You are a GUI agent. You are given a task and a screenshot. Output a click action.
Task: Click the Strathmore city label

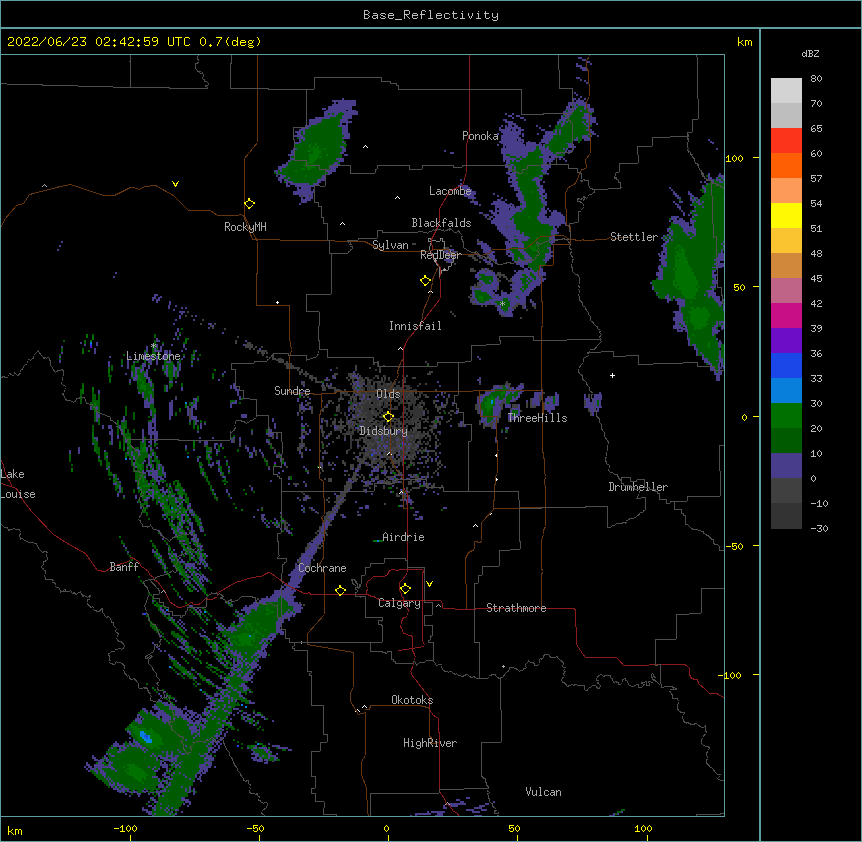coord(516,608)
